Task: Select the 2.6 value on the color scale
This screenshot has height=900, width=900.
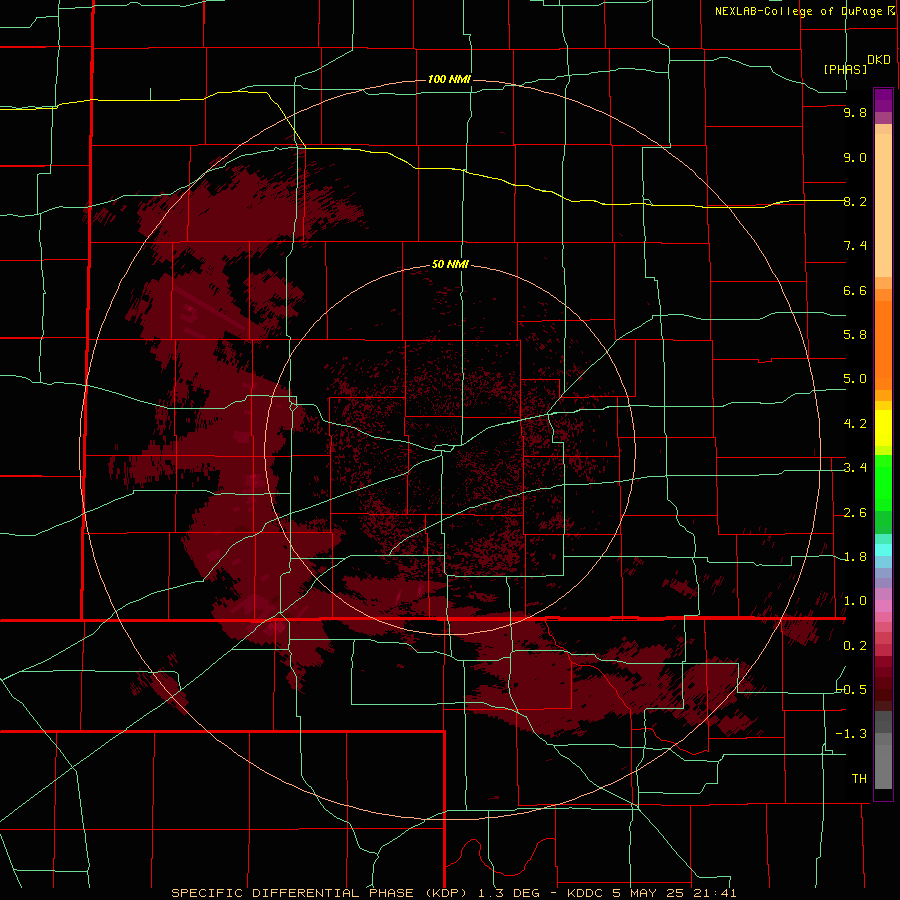Action: (855, 513)
